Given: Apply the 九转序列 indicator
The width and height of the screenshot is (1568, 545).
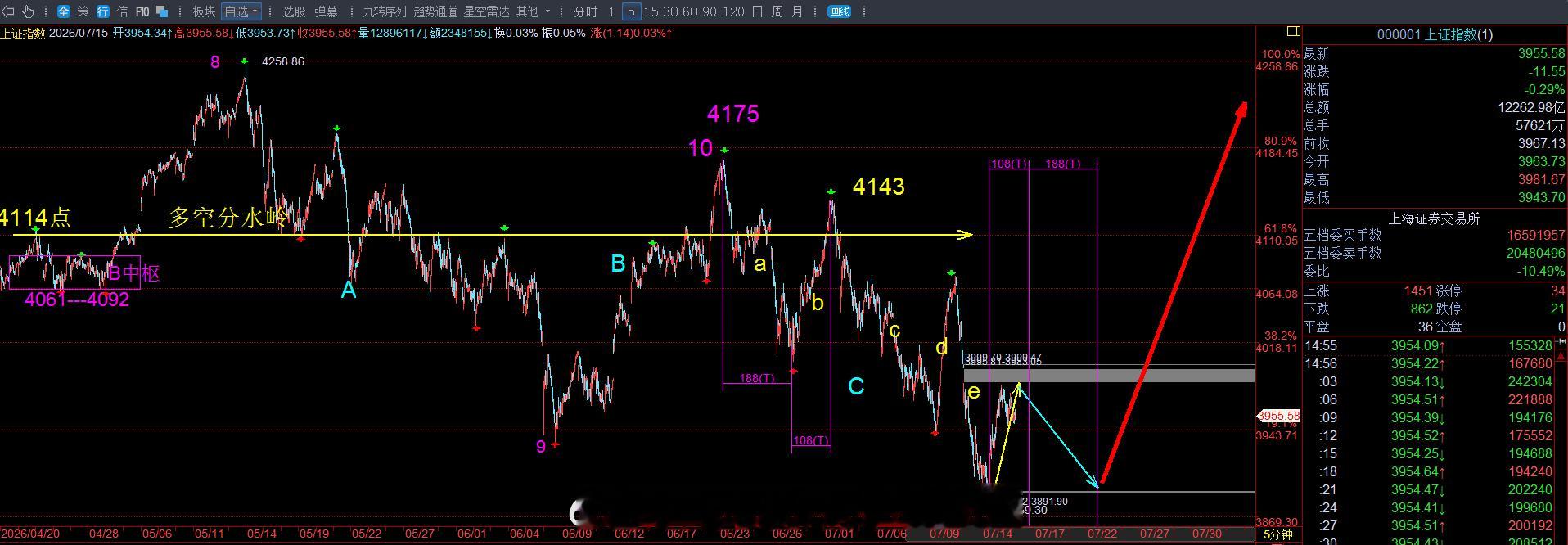Looking at the screenshot, I should tap(385, 11).
